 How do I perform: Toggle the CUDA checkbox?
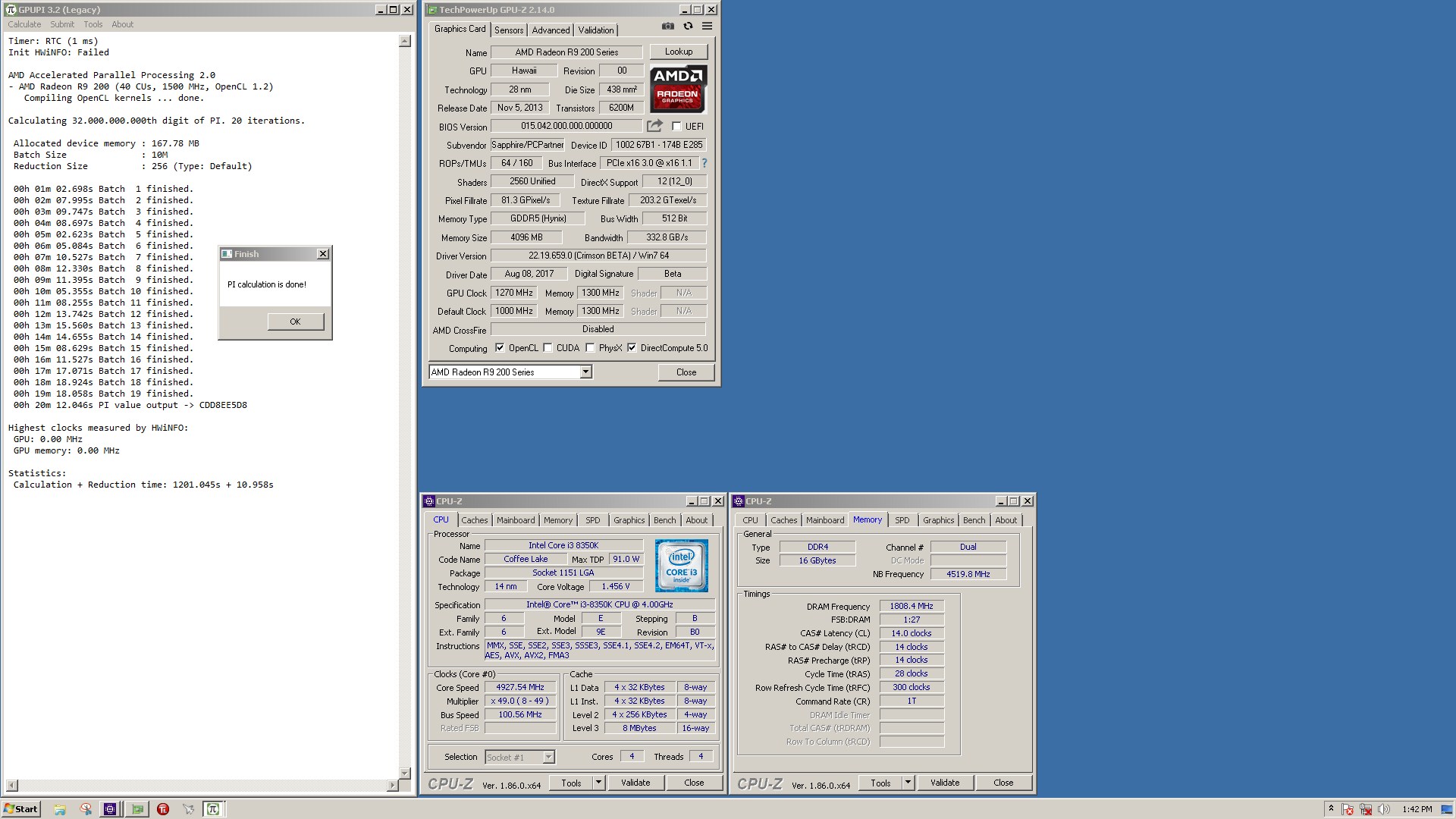[548, 348]
